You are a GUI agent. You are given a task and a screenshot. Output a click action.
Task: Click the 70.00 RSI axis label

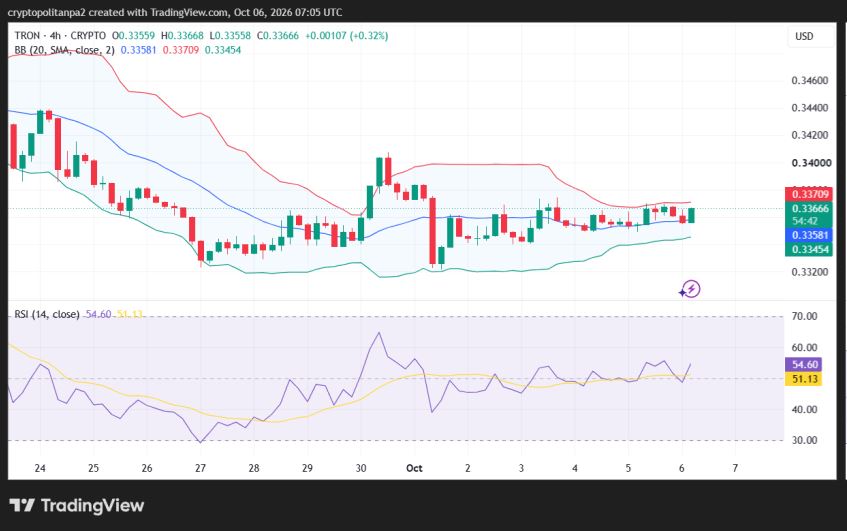804,317
